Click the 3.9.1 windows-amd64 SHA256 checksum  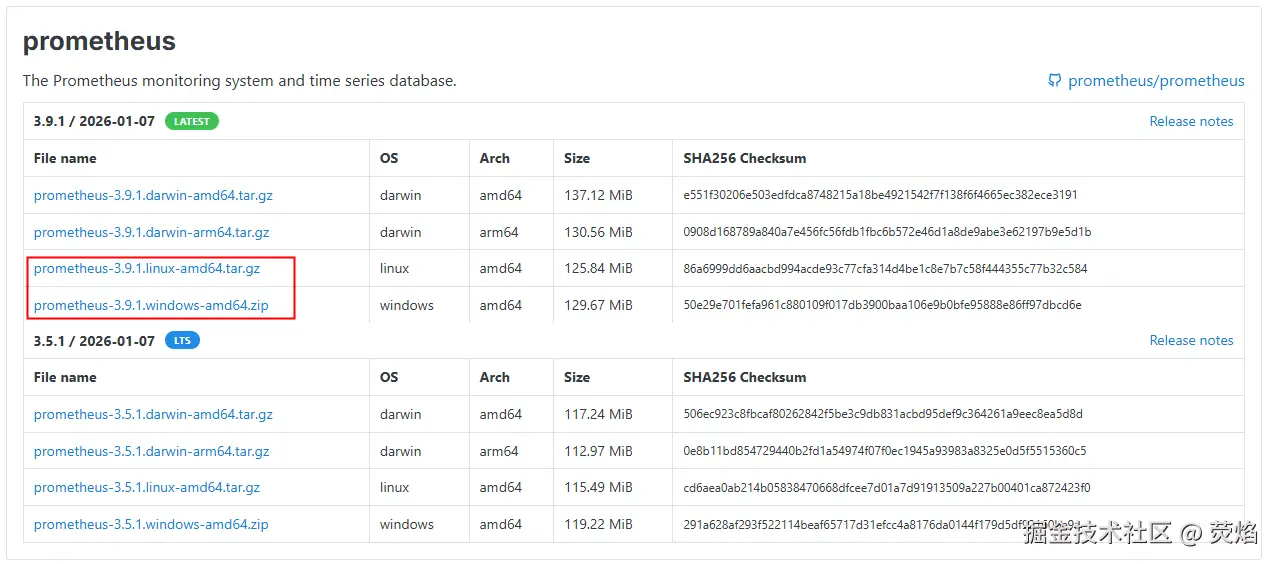pyautogui.click(x=882, y=305)
